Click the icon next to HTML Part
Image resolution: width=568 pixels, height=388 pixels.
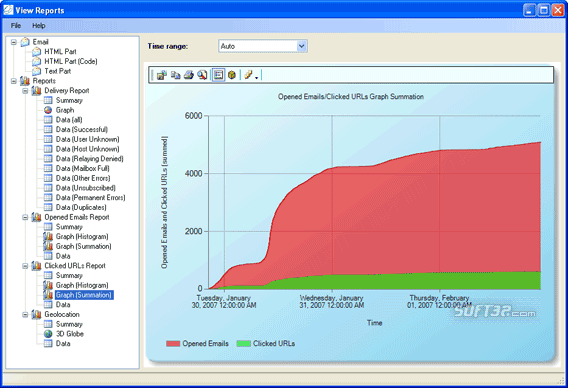click(x=37, y=51)
